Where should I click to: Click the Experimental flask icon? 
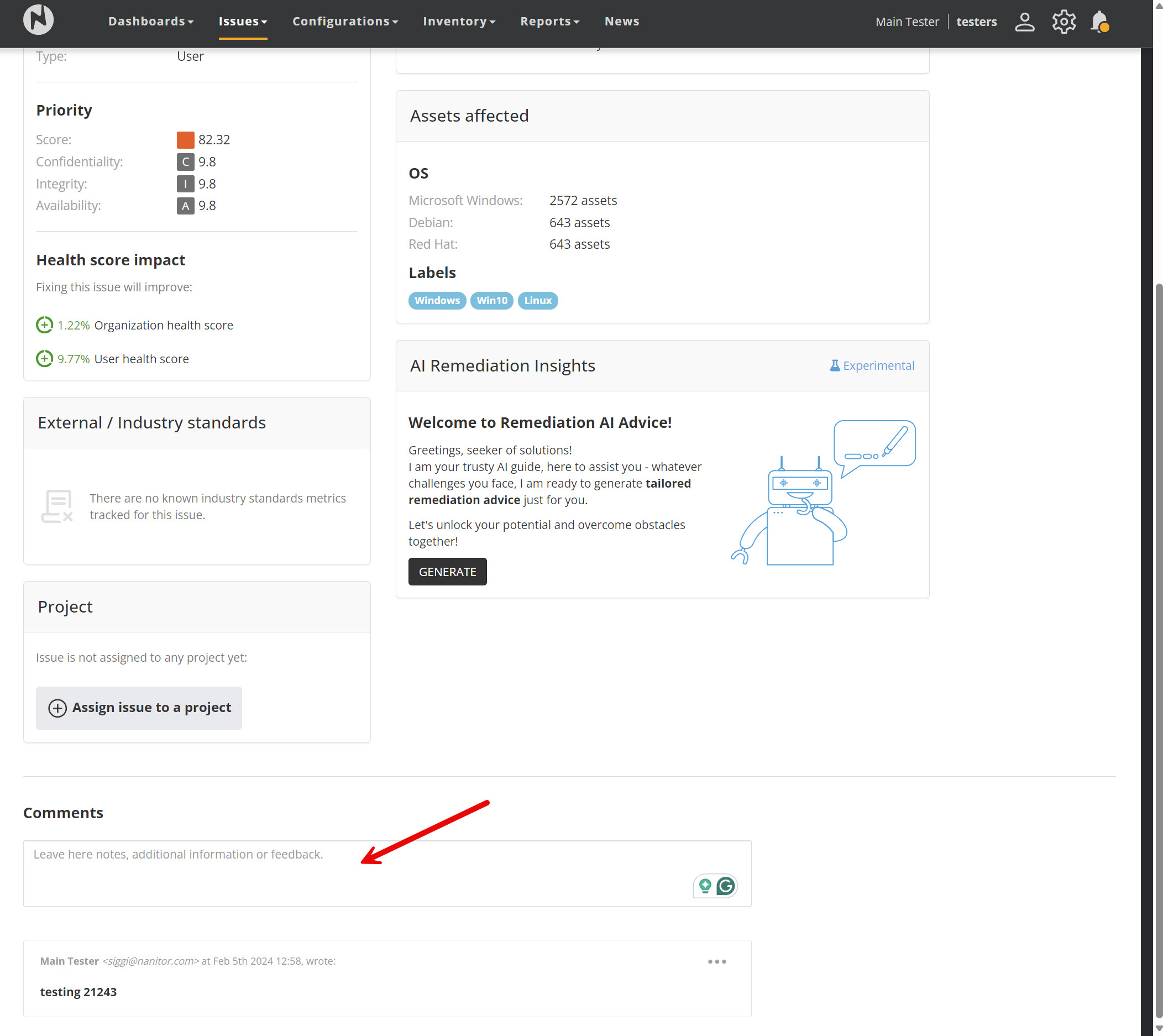point(835,365)
